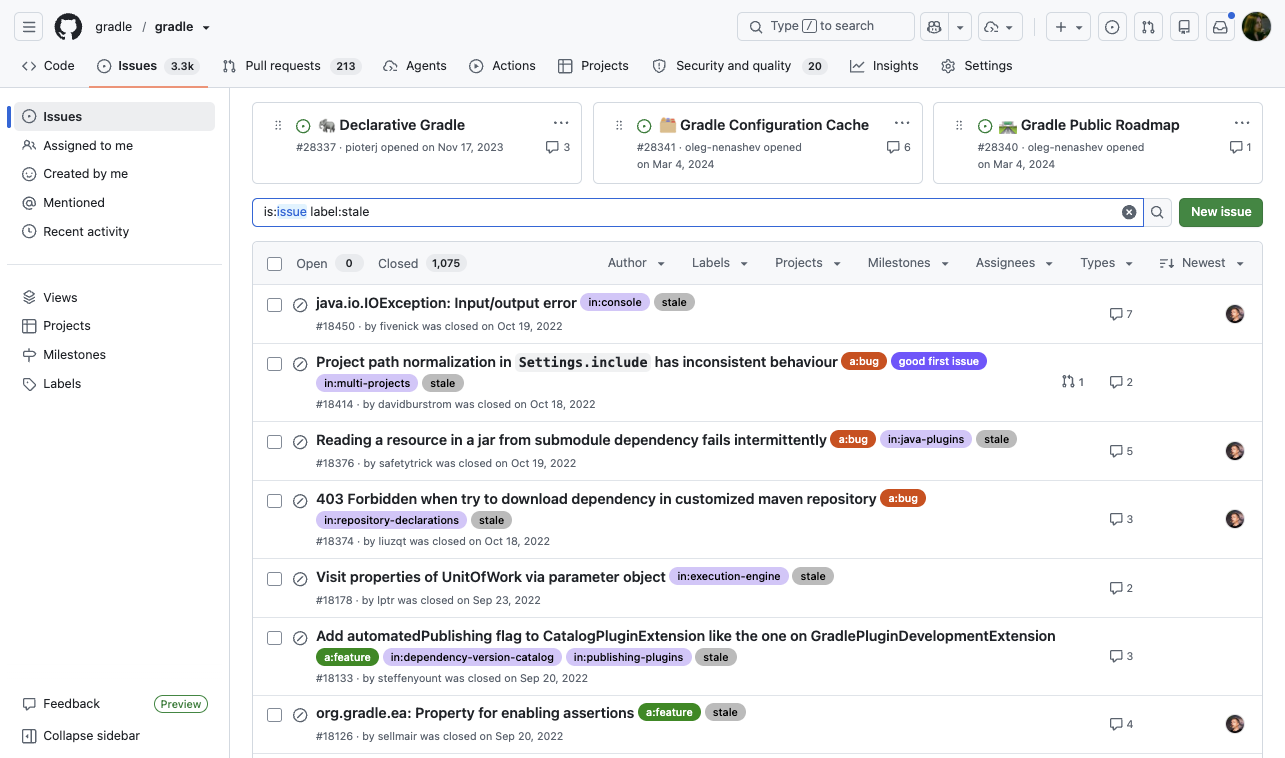Select the 403 Forbidden issue checkbox
Image resolution: width=1285 pixels, height=758 pixels.
coord(274,501)
